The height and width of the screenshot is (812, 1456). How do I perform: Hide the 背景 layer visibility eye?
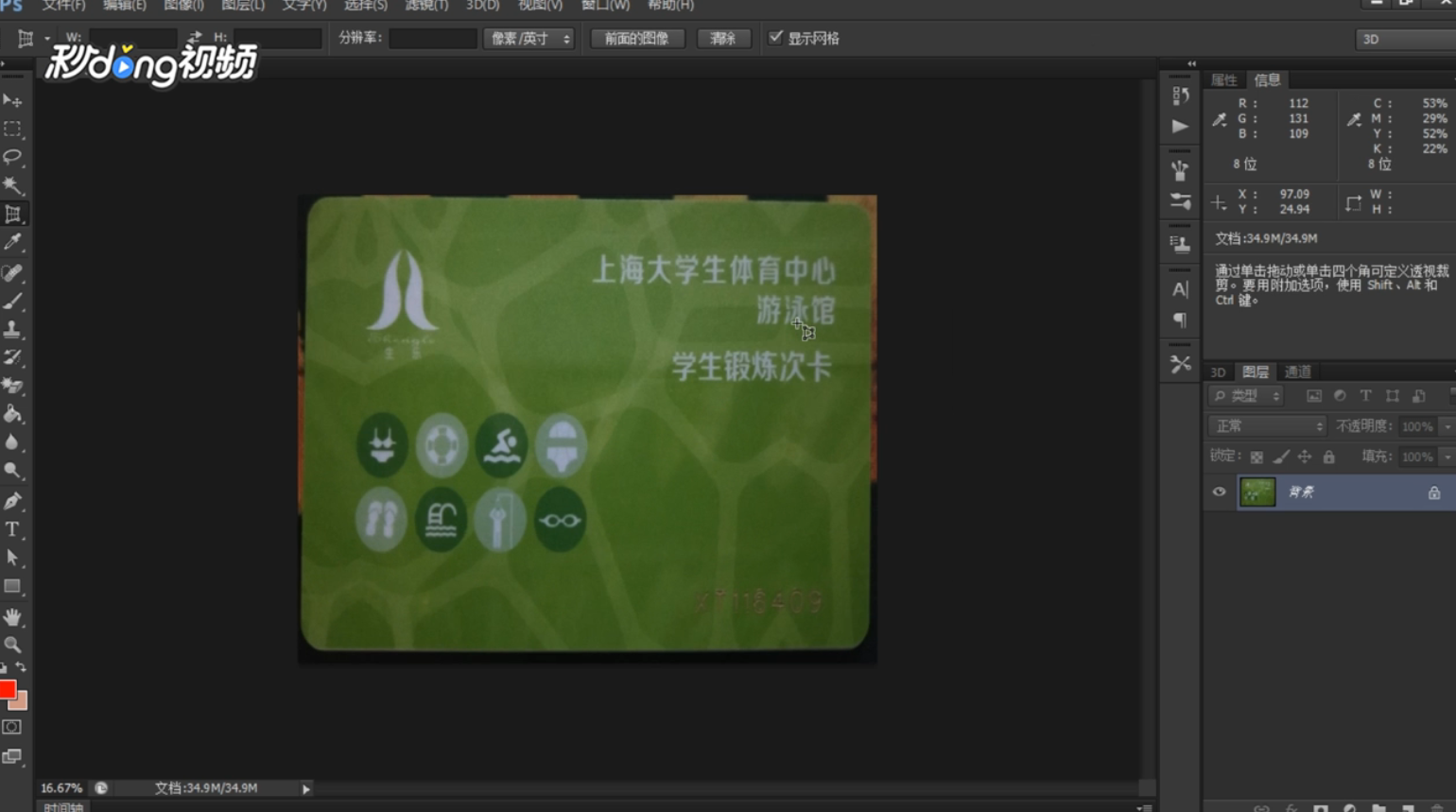point(1219,492)
